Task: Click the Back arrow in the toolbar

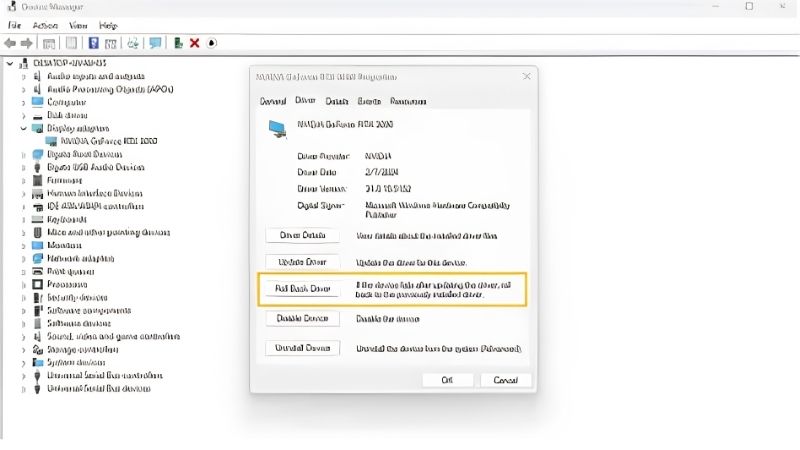Action: [x=10, y=43]
